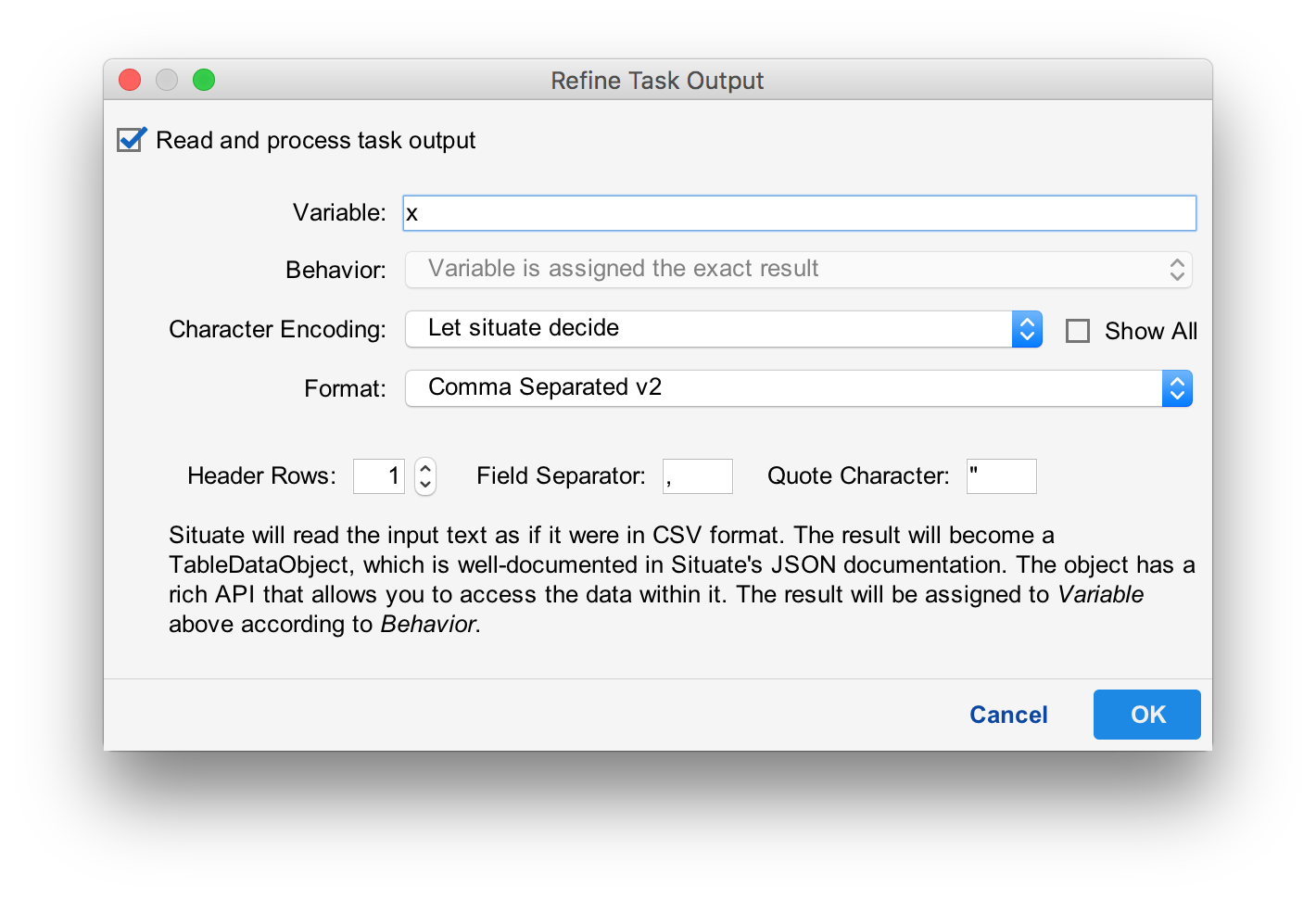Click the yellow minimize traffic light
Screen dimensions: 1316x899
pos(167,80)
